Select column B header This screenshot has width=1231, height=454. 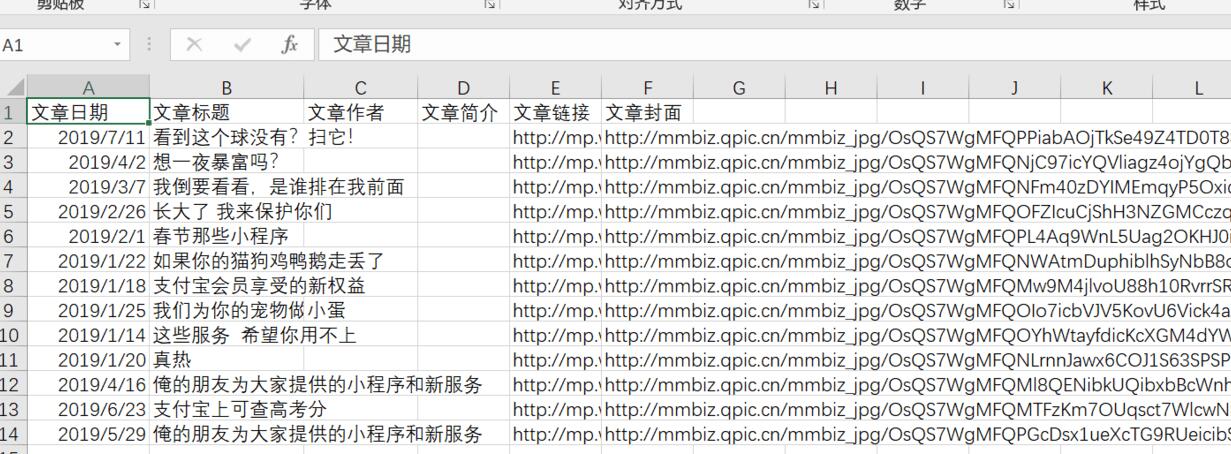pyautogui.click(x=227, y=88)
